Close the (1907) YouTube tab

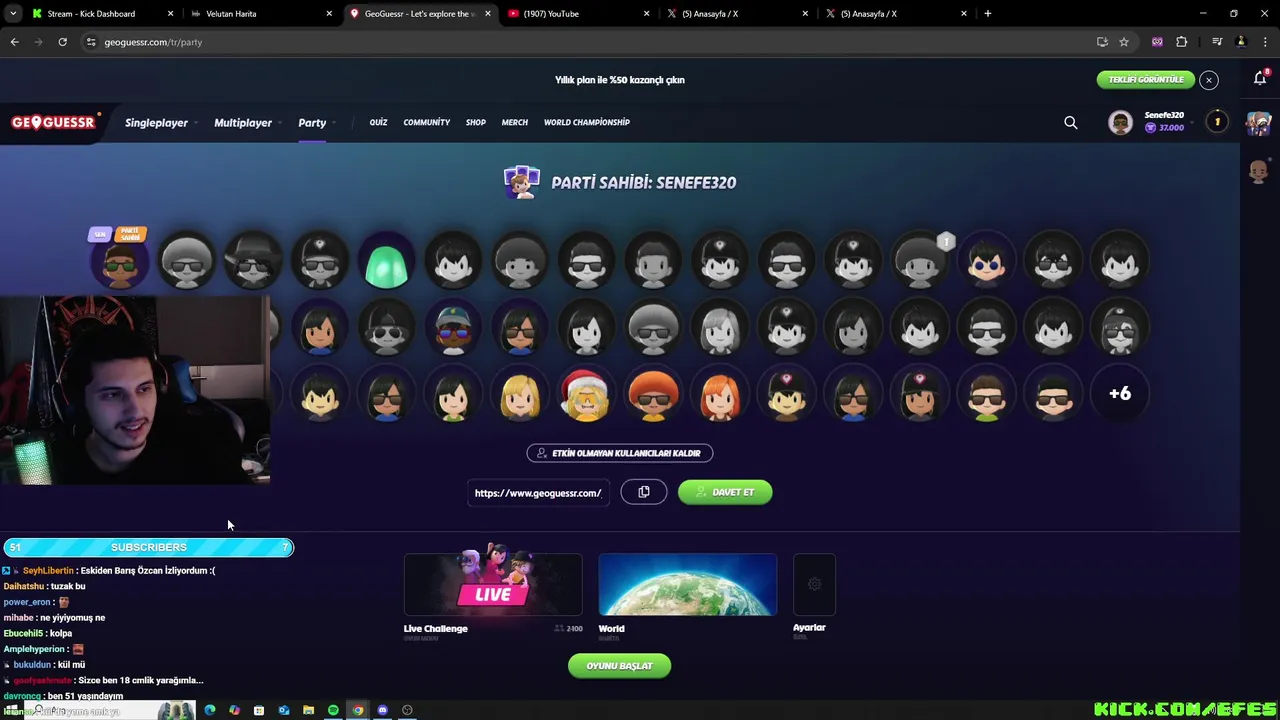646,14
